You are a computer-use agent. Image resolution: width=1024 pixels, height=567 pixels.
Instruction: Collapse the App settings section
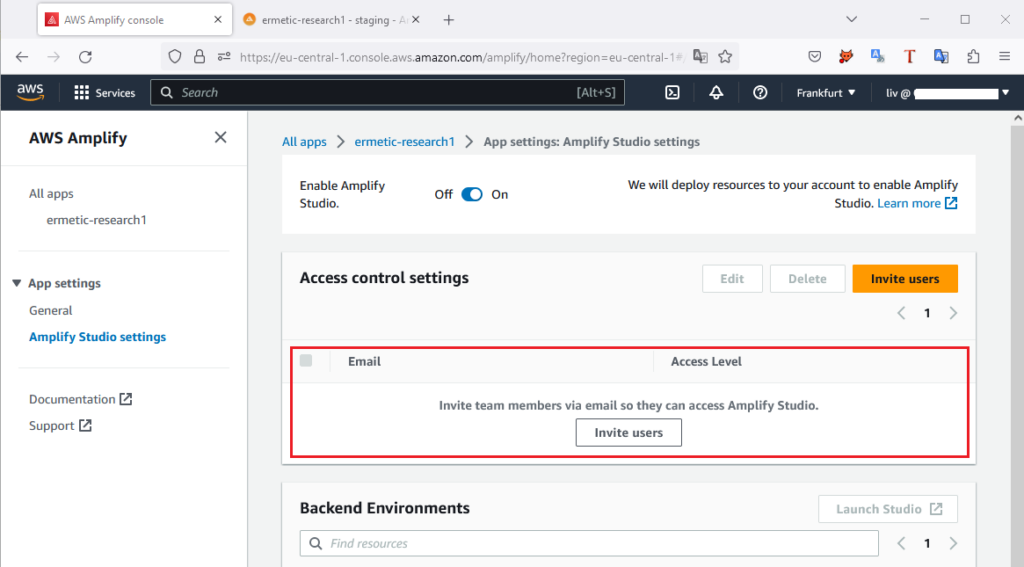17,283
